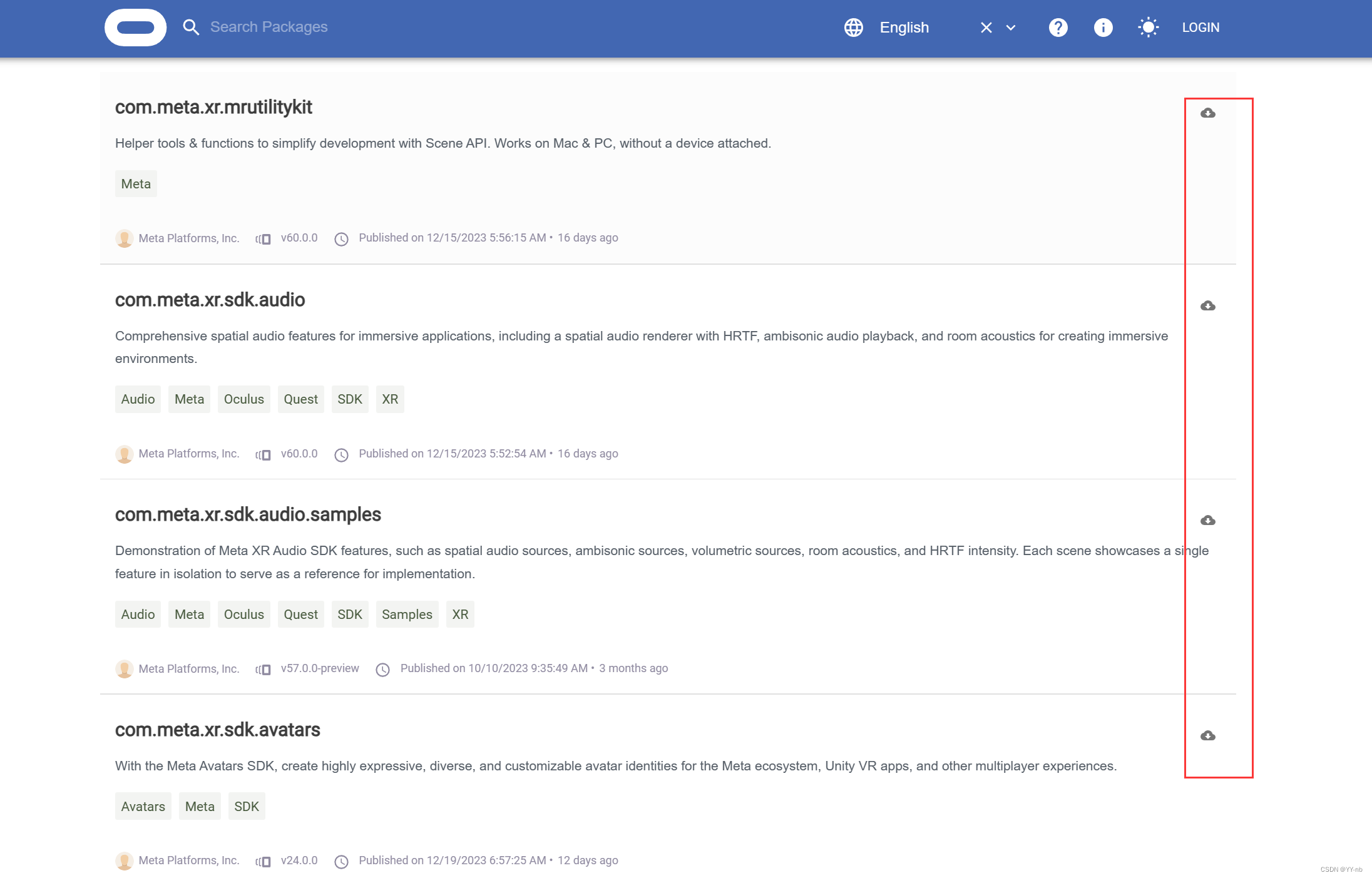Viewport: 1372px width, 878px height.
Task: Open the com.meta.xr.sdk.avatars package title
Action: point(217,730)
